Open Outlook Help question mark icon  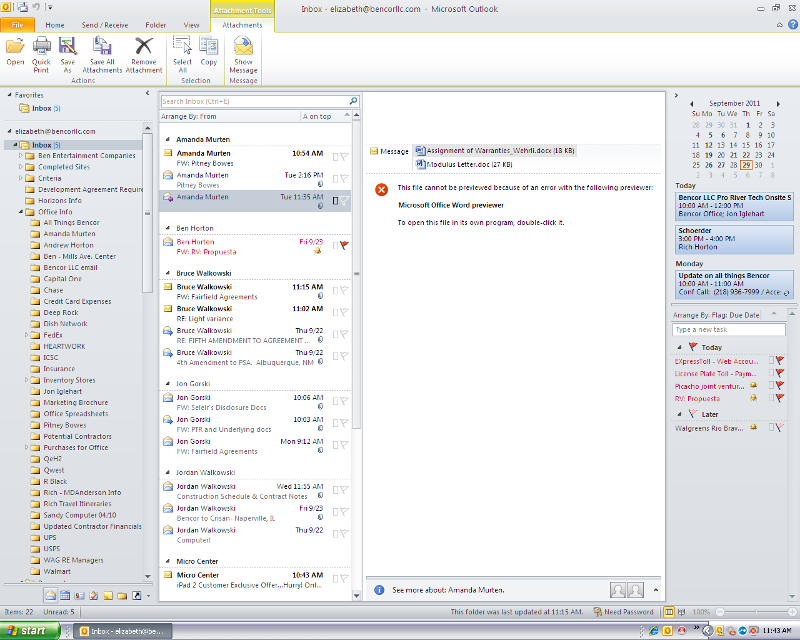point(792,24)
